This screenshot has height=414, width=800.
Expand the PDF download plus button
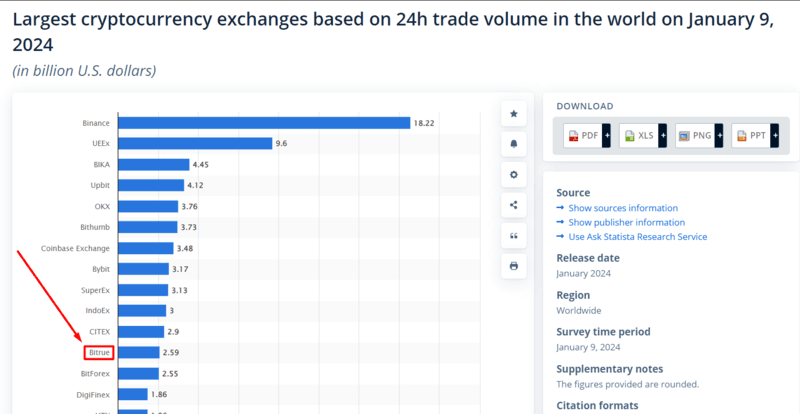click(606, 136)
